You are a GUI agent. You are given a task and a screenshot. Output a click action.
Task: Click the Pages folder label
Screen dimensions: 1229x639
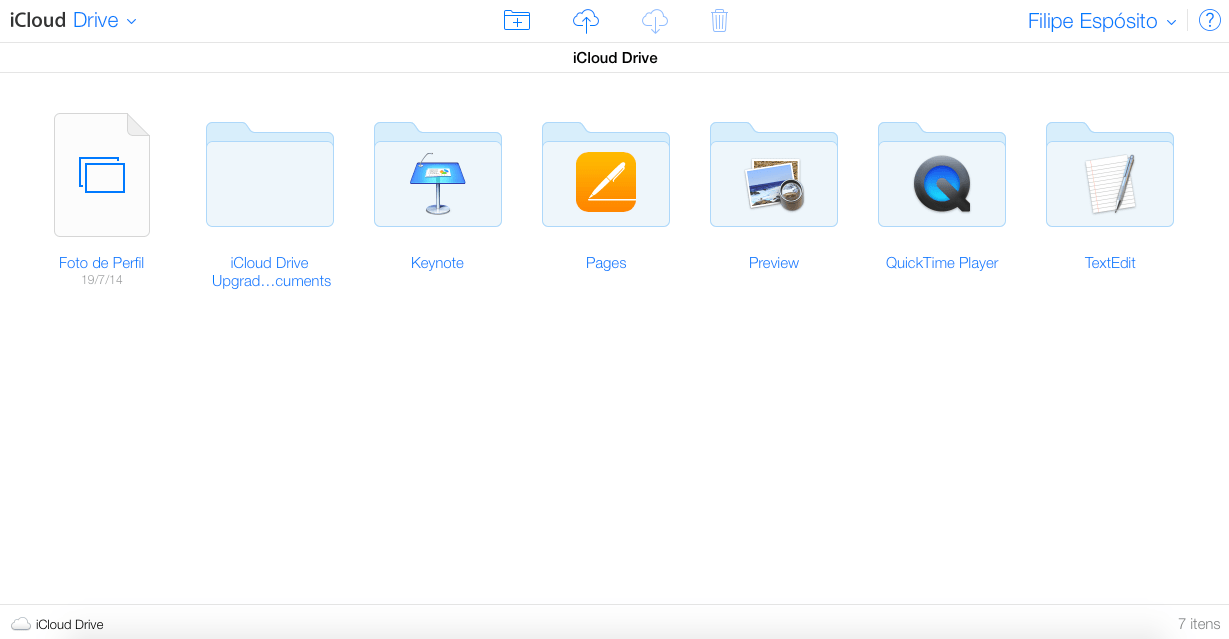pos(606,263)
